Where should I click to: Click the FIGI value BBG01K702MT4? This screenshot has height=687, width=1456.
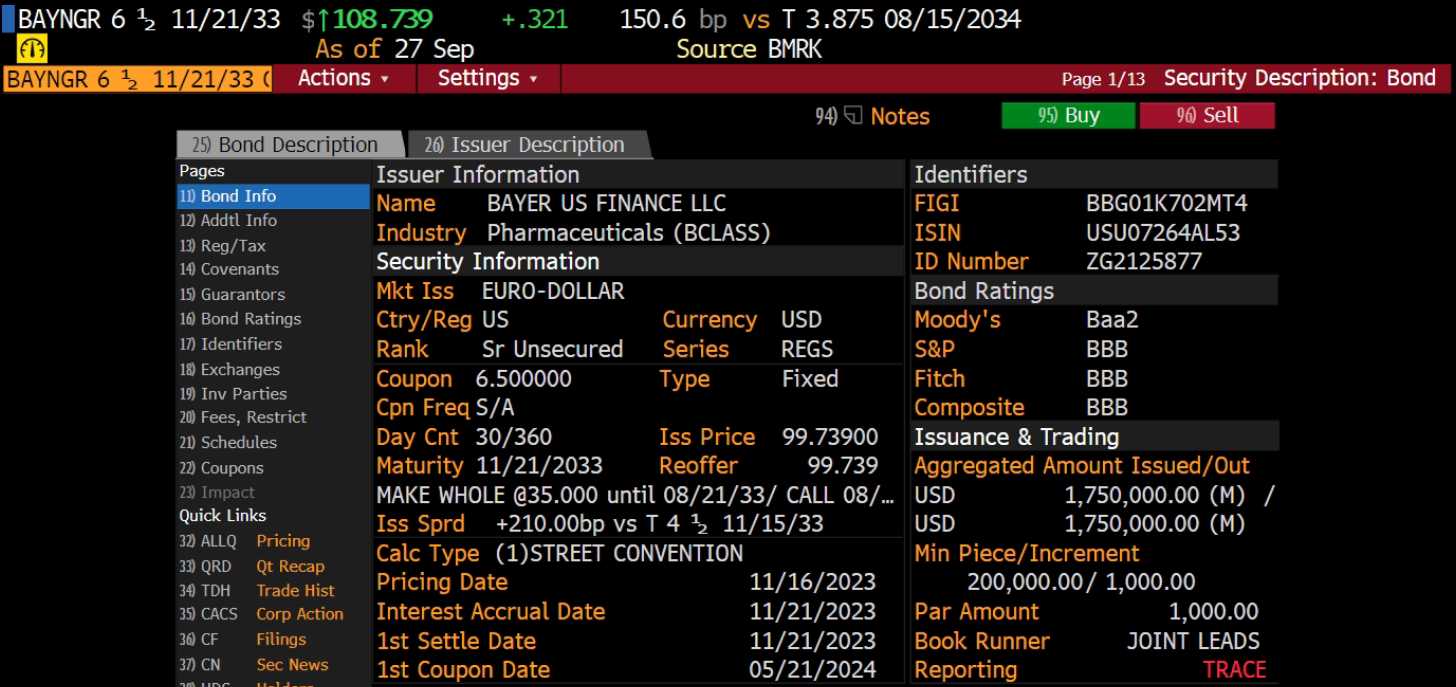click(x=1167, y=204)
